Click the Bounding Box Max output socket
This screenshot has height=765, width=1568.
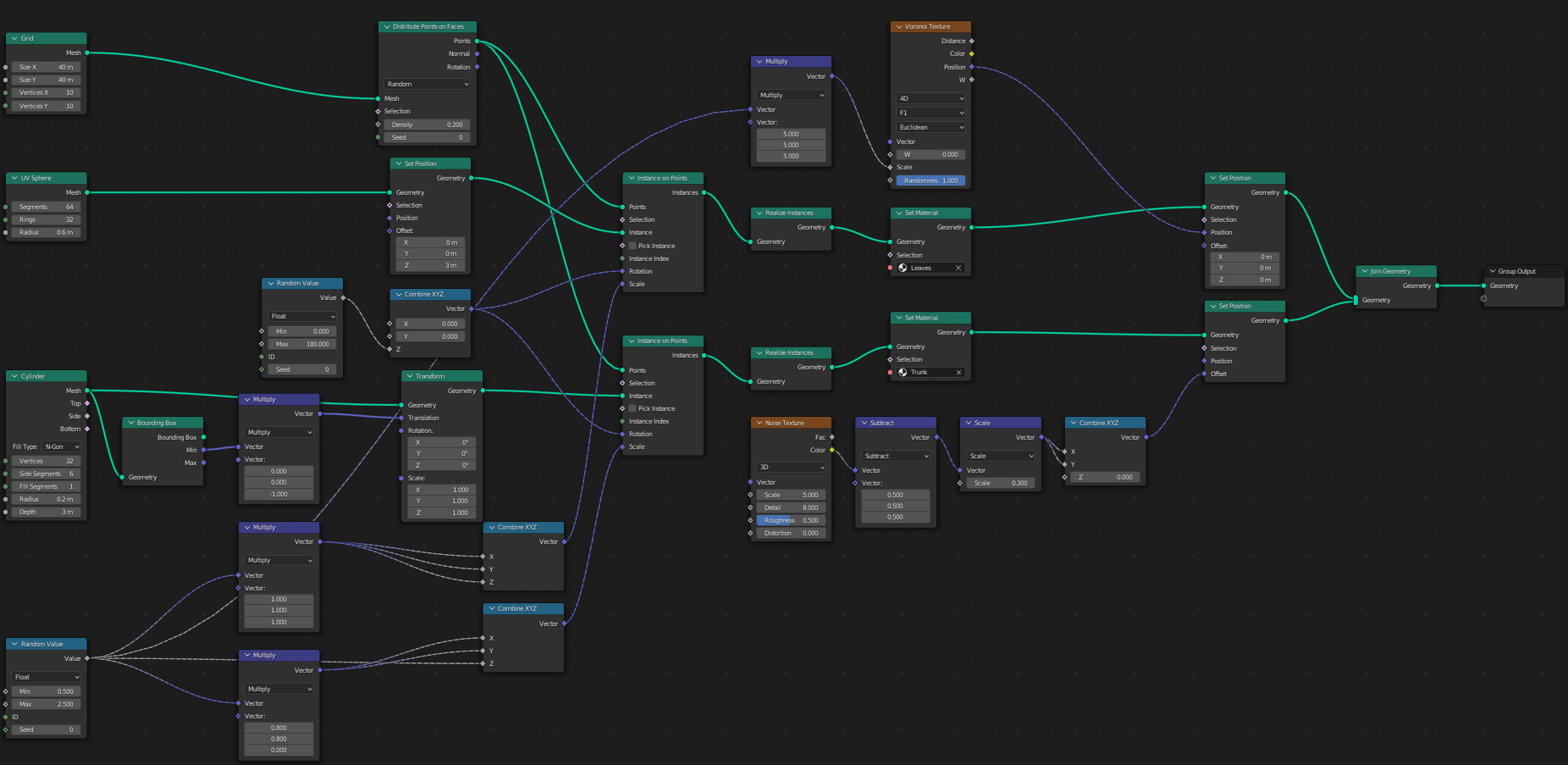203,463
